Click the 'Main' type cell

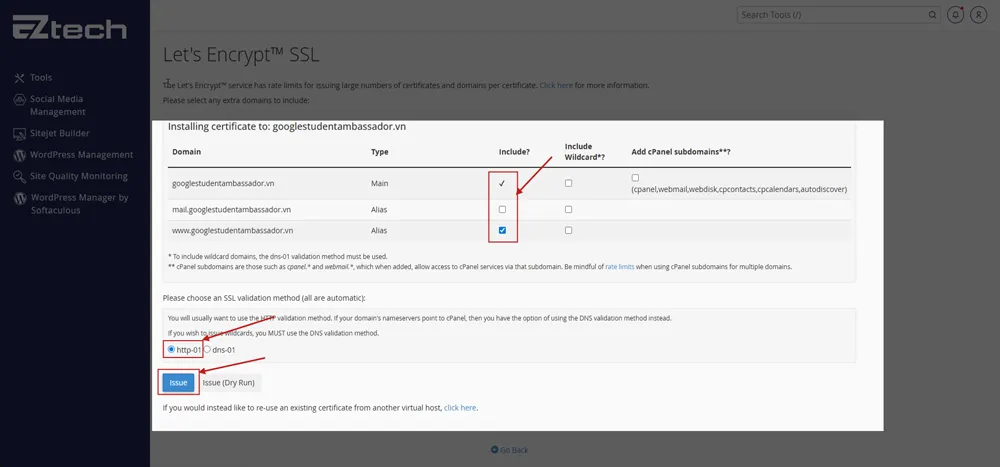pyautogui.click(x=379, y=183)
